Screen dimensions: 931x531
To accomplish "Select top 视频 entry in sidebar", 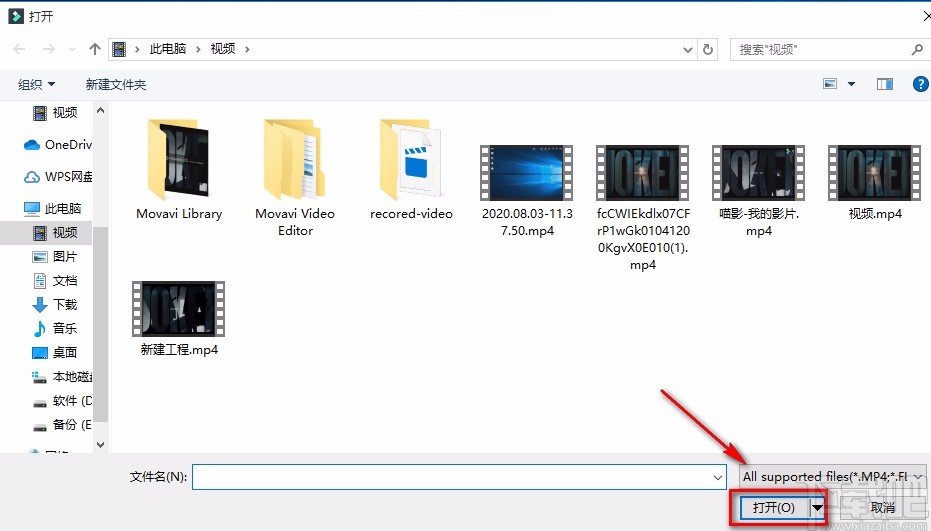I will 55,113.
